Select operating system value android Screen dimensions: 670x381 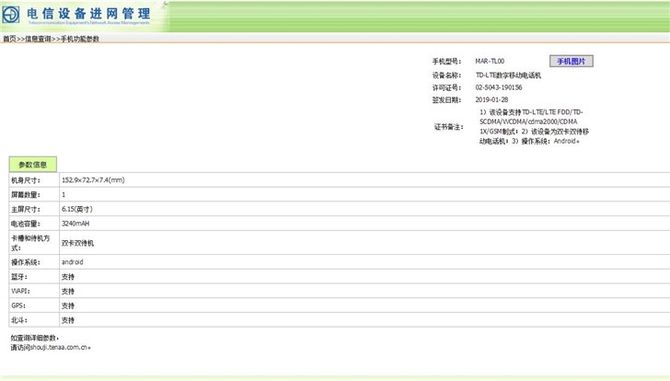(x=72, y=262)
